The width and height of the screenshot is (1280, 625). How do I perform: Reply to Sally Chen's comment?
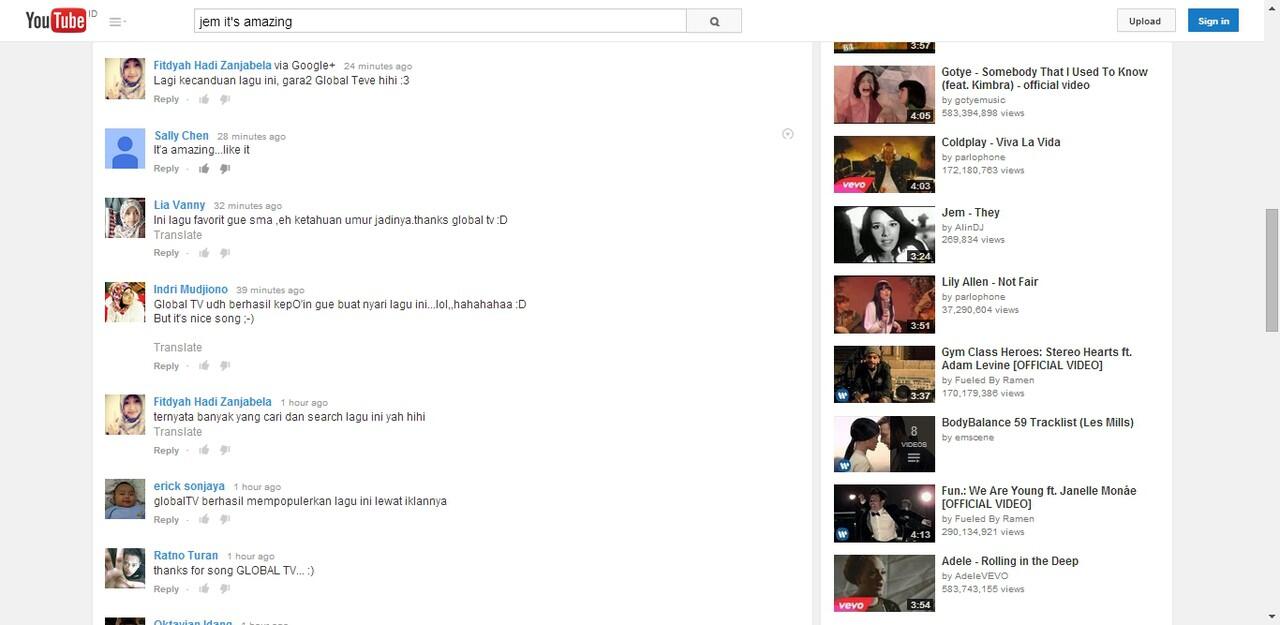[166, 169]
